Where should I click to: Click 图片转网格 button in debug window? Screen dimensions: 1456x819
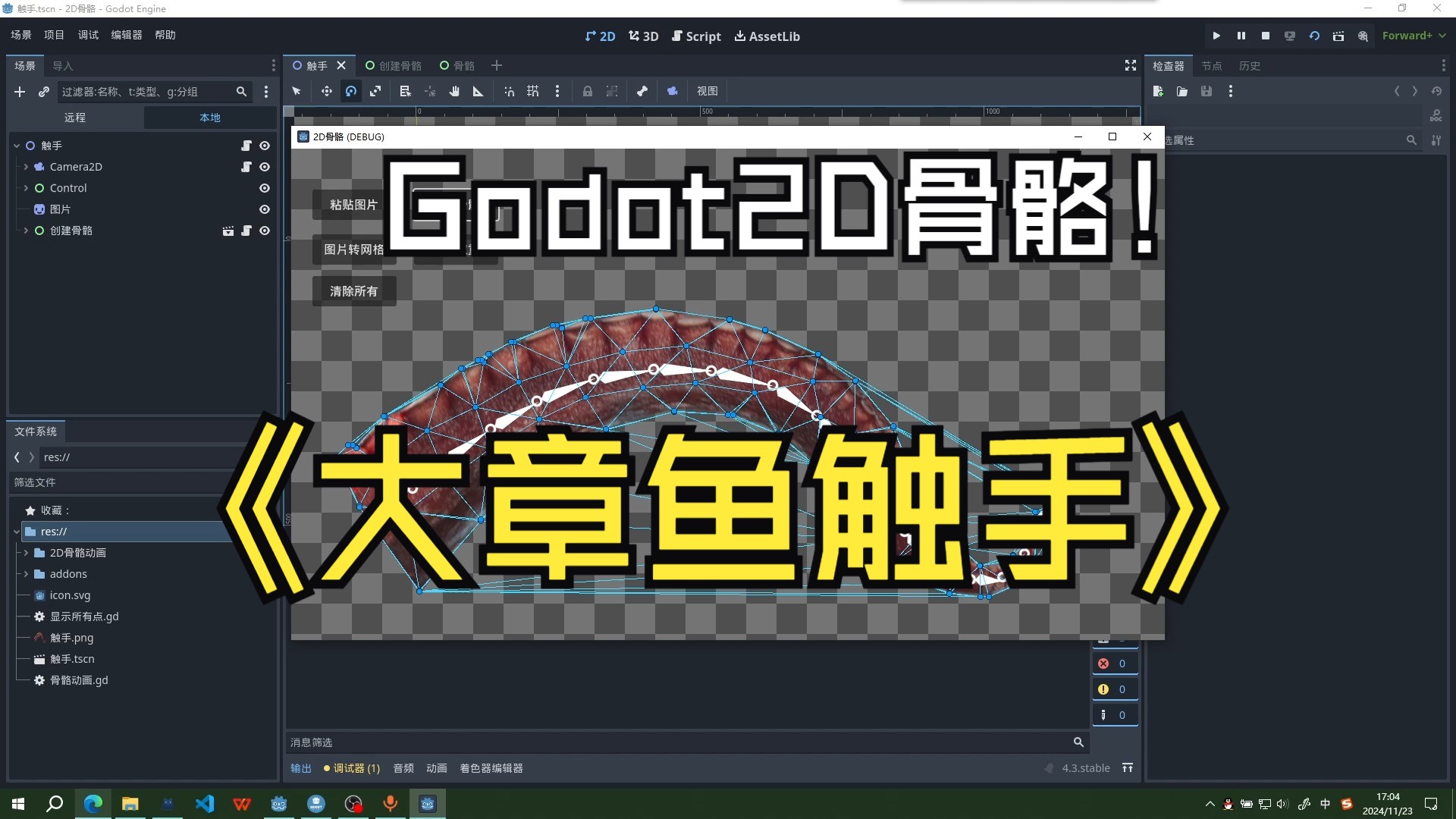353,249
